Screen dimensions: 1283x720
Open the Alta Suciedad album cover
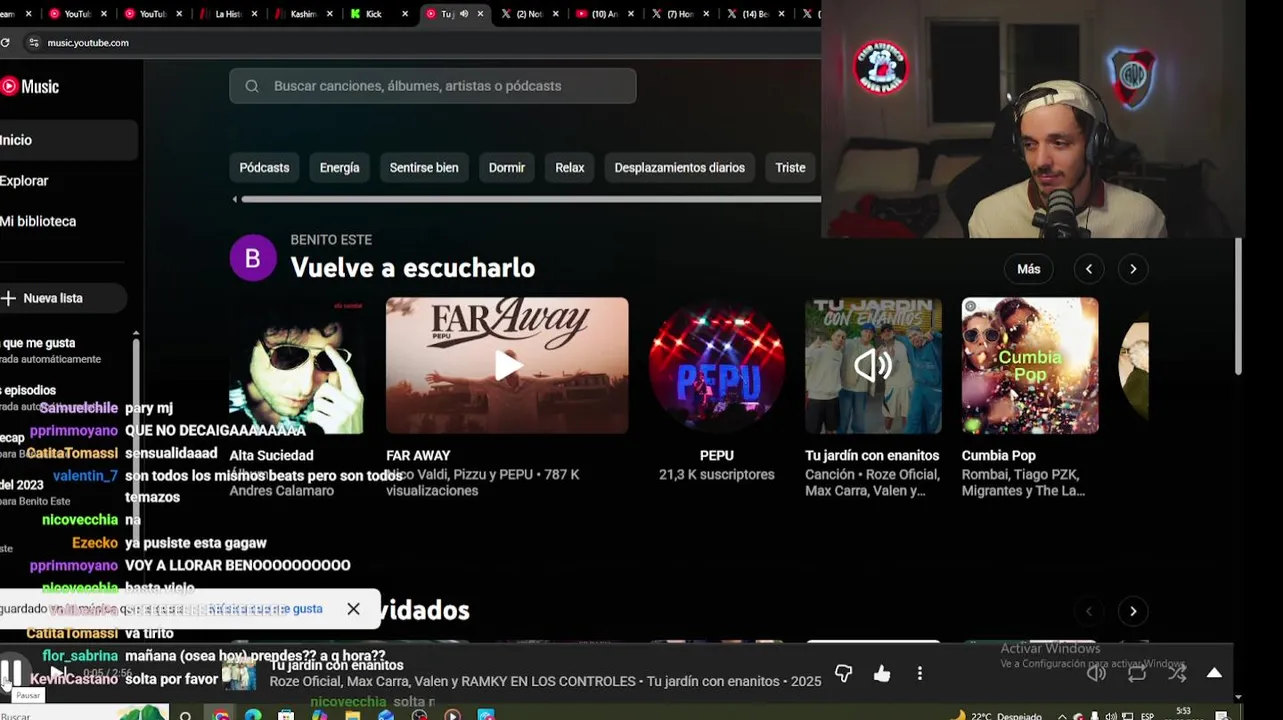click(x=297, y=365)
